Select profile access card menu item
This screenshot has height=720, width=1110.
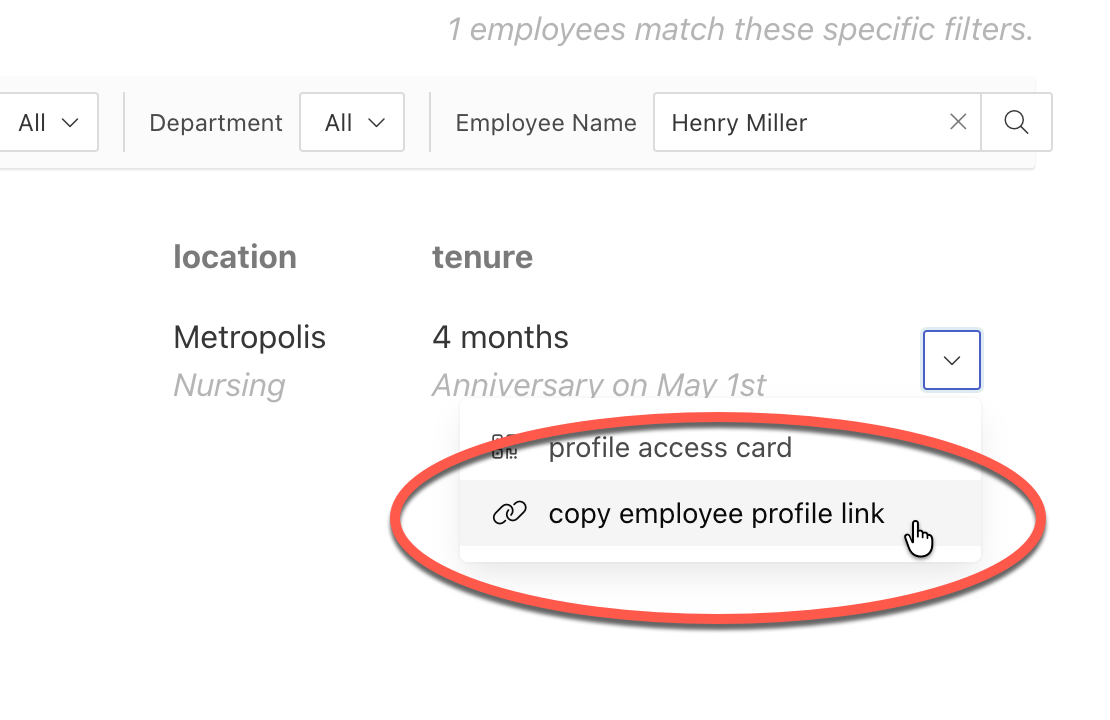(721, 447)
